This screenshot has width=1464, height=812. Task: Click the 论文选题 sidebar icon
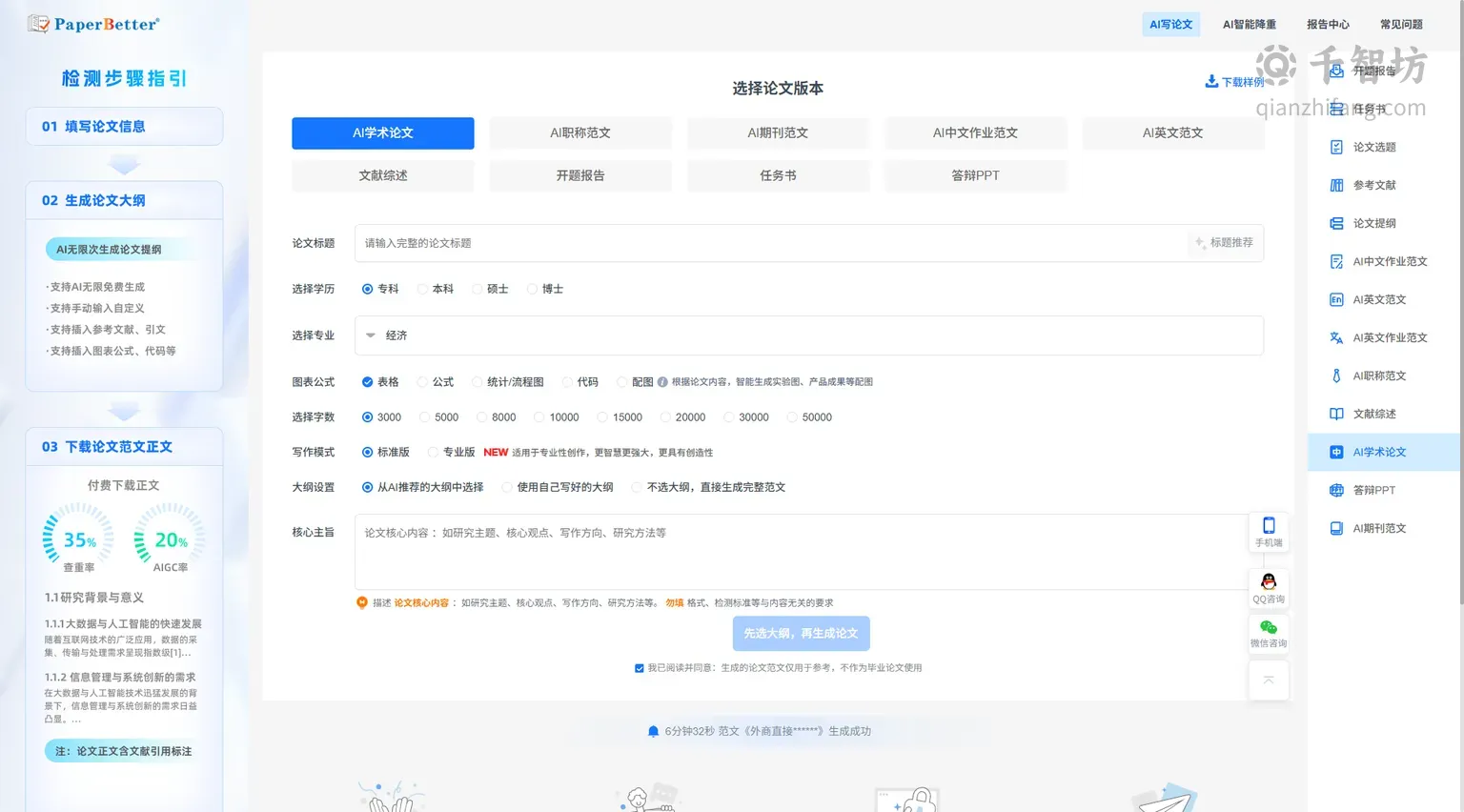pos(1336,147)
